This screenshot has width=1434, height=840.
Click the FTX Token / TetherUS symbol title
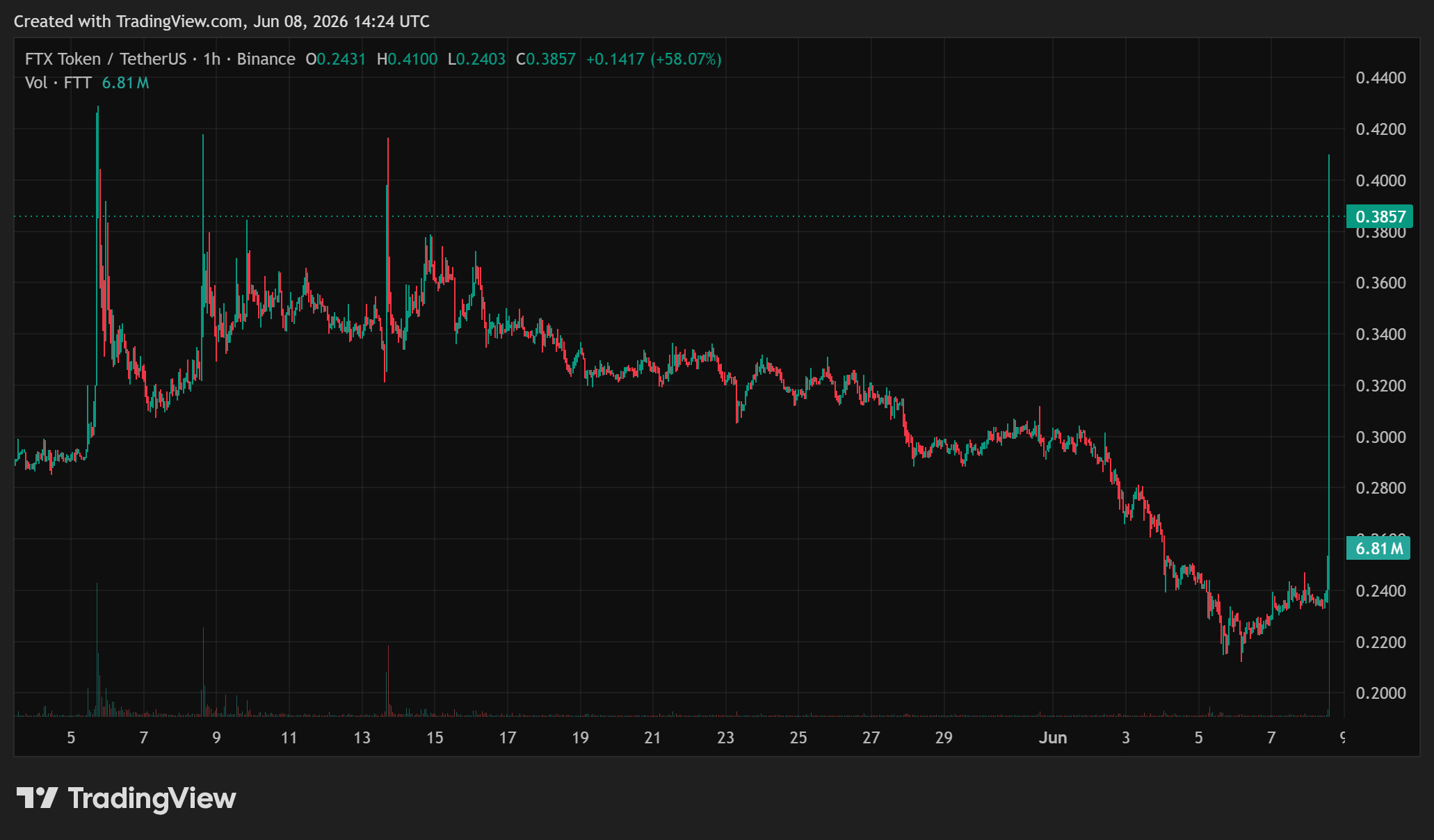[106, 59]
